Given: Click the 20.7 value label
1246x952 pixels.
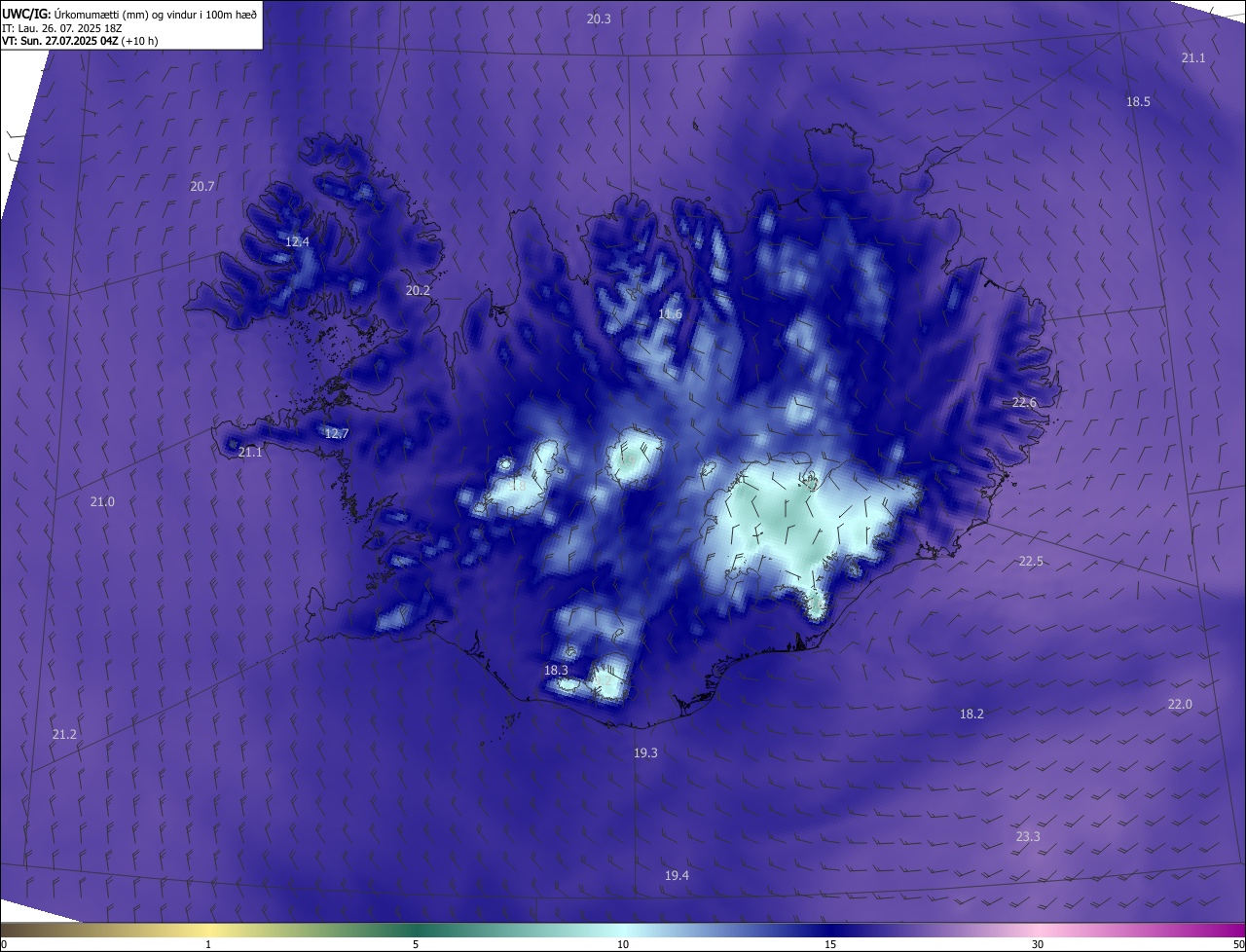Looking at the screenshot, I should click(202, 185).
